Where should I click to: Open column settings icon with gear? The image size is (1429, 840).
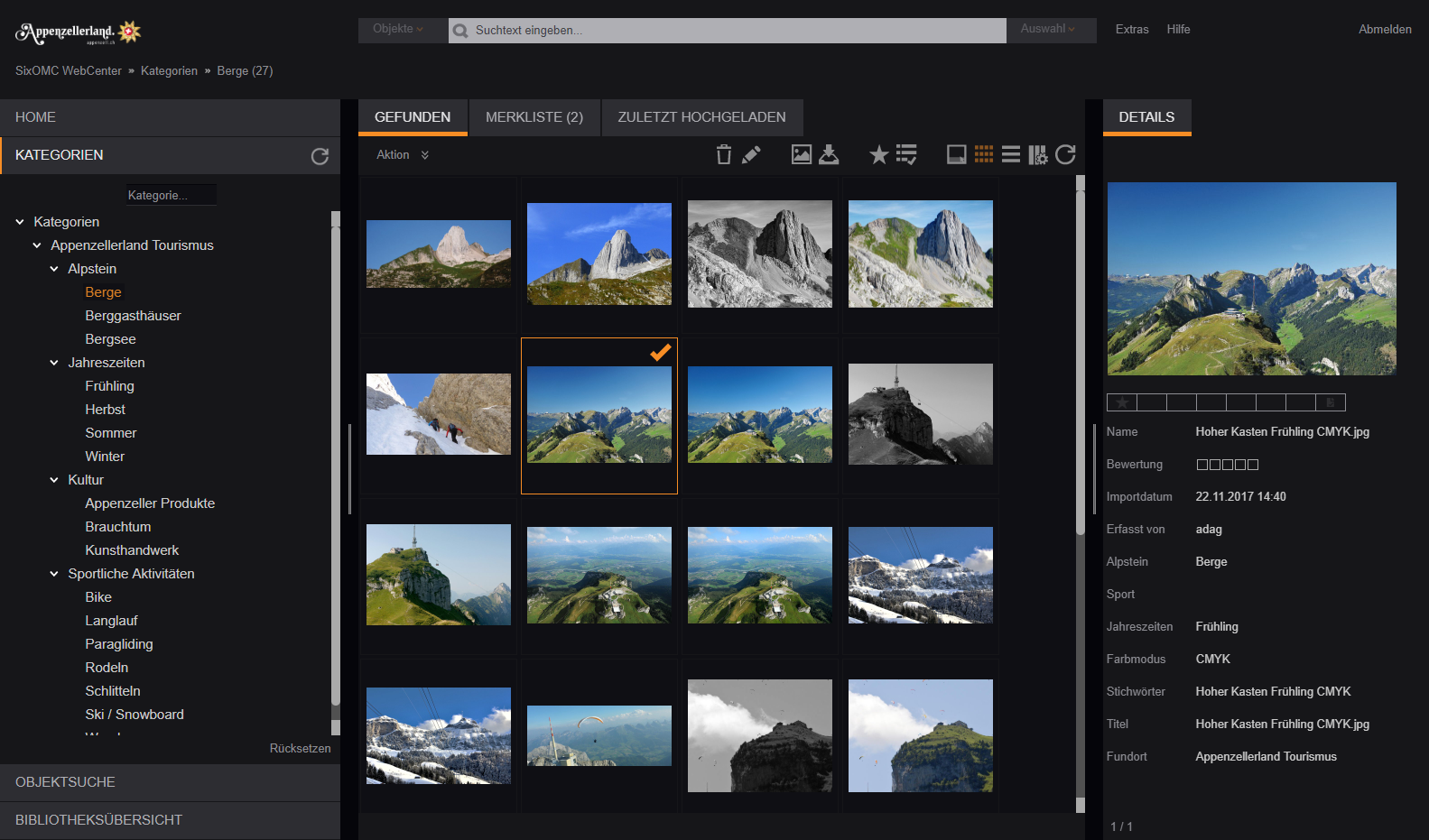click(1038, 155)
